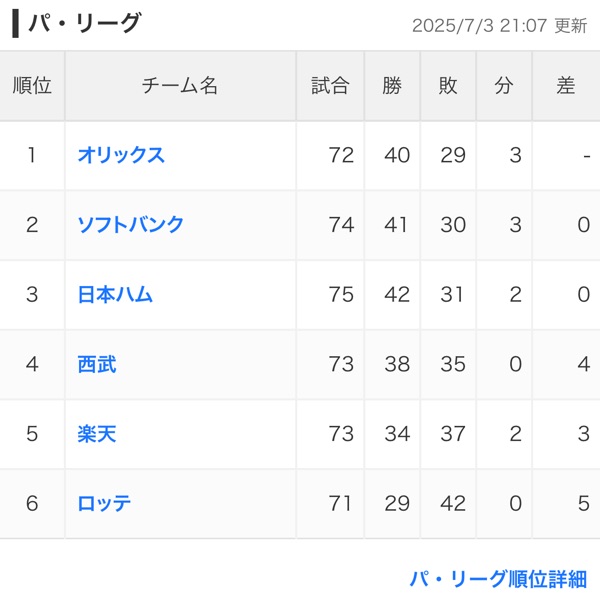Click the 試合 column header
Viewport: 600px width, 600px height.
(x=330, y=86)
